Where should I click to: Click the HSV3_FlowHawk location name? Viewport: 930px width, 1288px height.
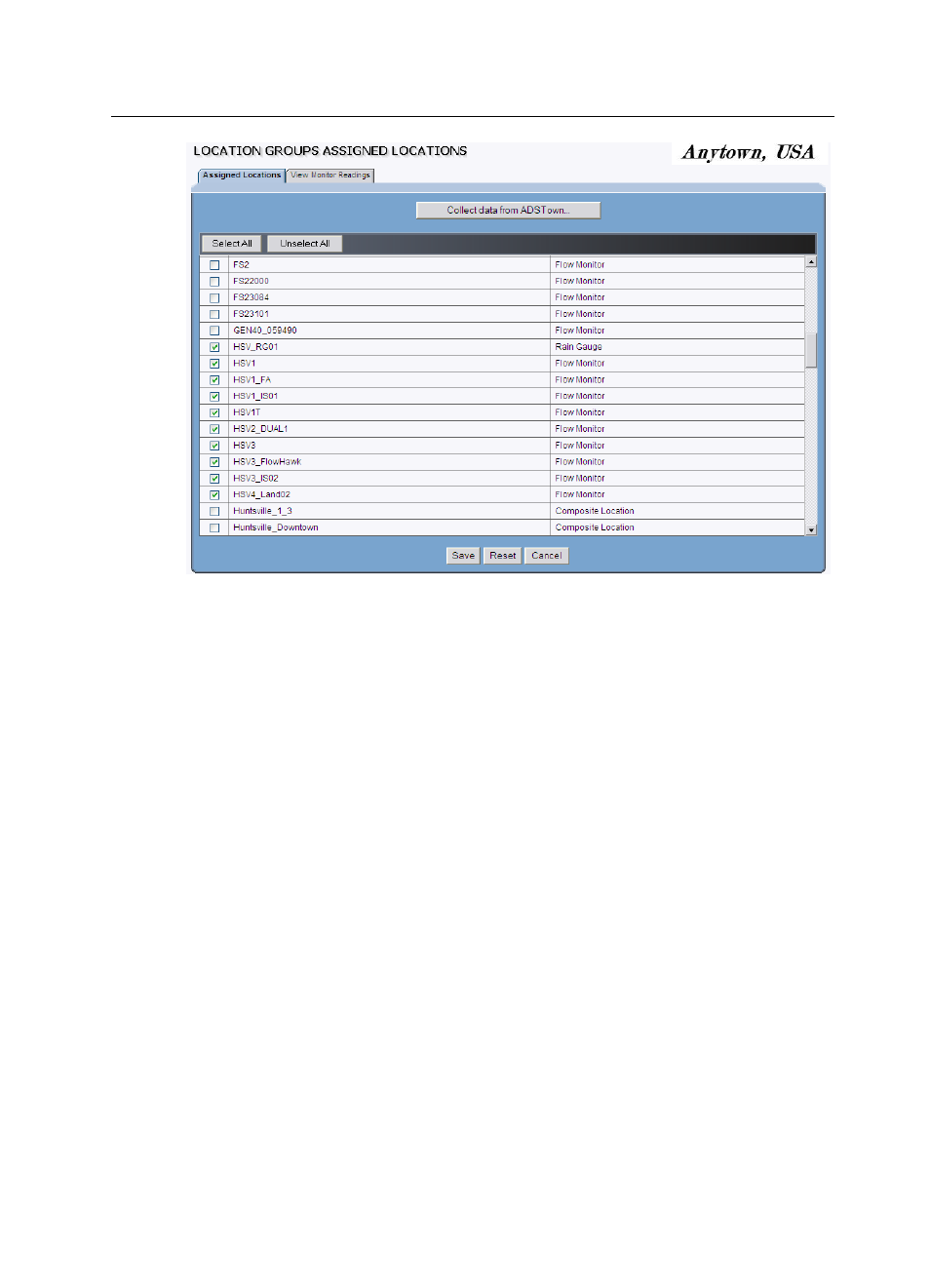267,462
